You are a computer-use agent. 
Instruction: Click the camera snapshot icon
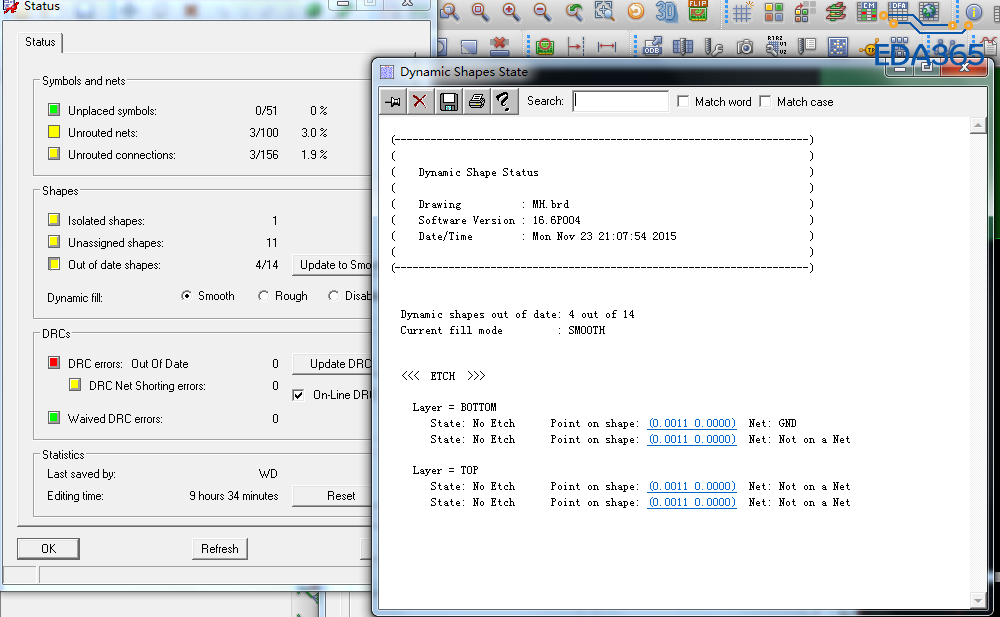click(x=745, y=47)
